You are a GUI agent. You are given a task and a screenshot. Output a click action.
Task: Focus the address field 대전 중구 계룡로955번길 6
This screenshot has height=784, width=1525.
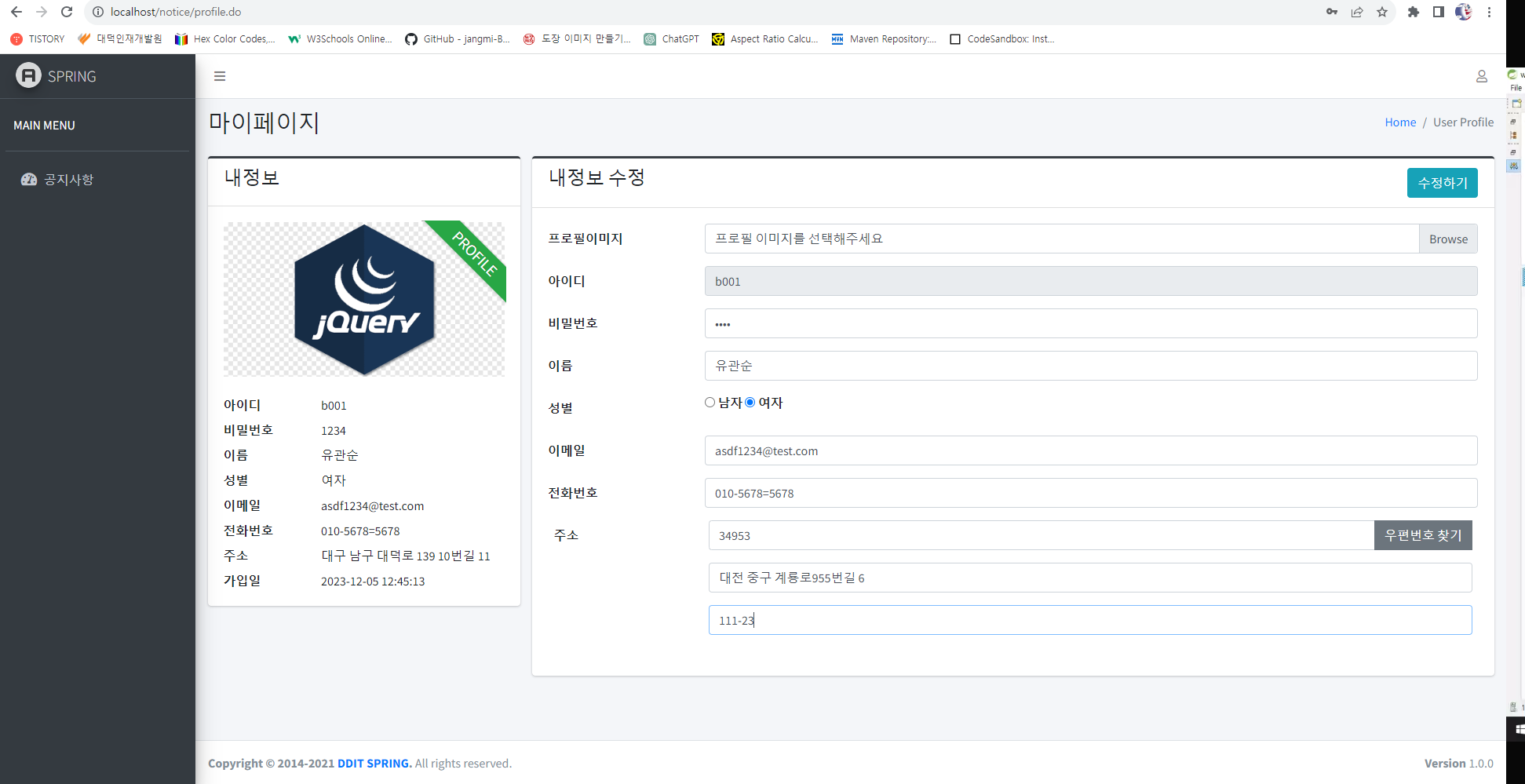1090,578
